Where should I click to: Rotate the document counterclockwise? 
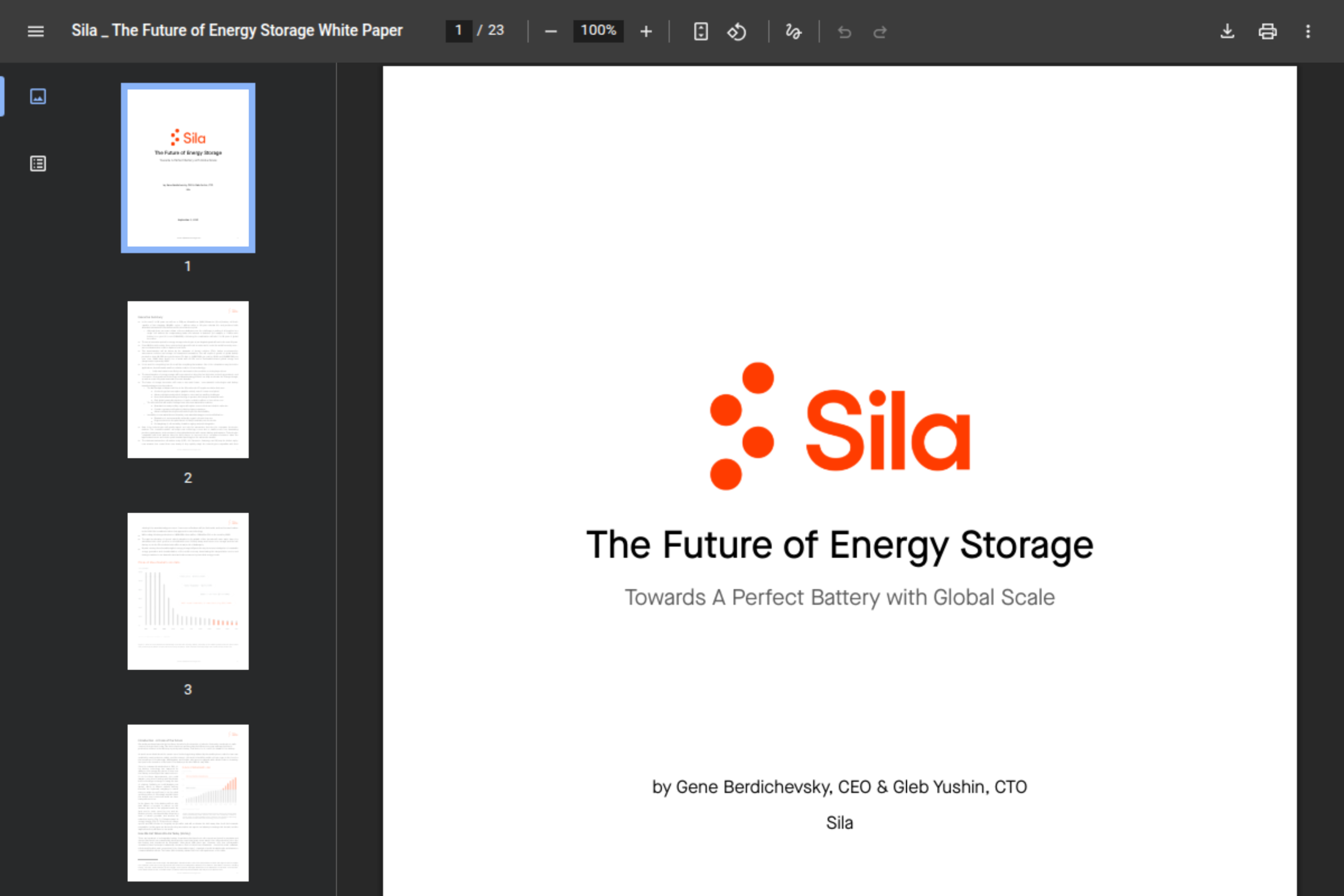coord(736,31)
